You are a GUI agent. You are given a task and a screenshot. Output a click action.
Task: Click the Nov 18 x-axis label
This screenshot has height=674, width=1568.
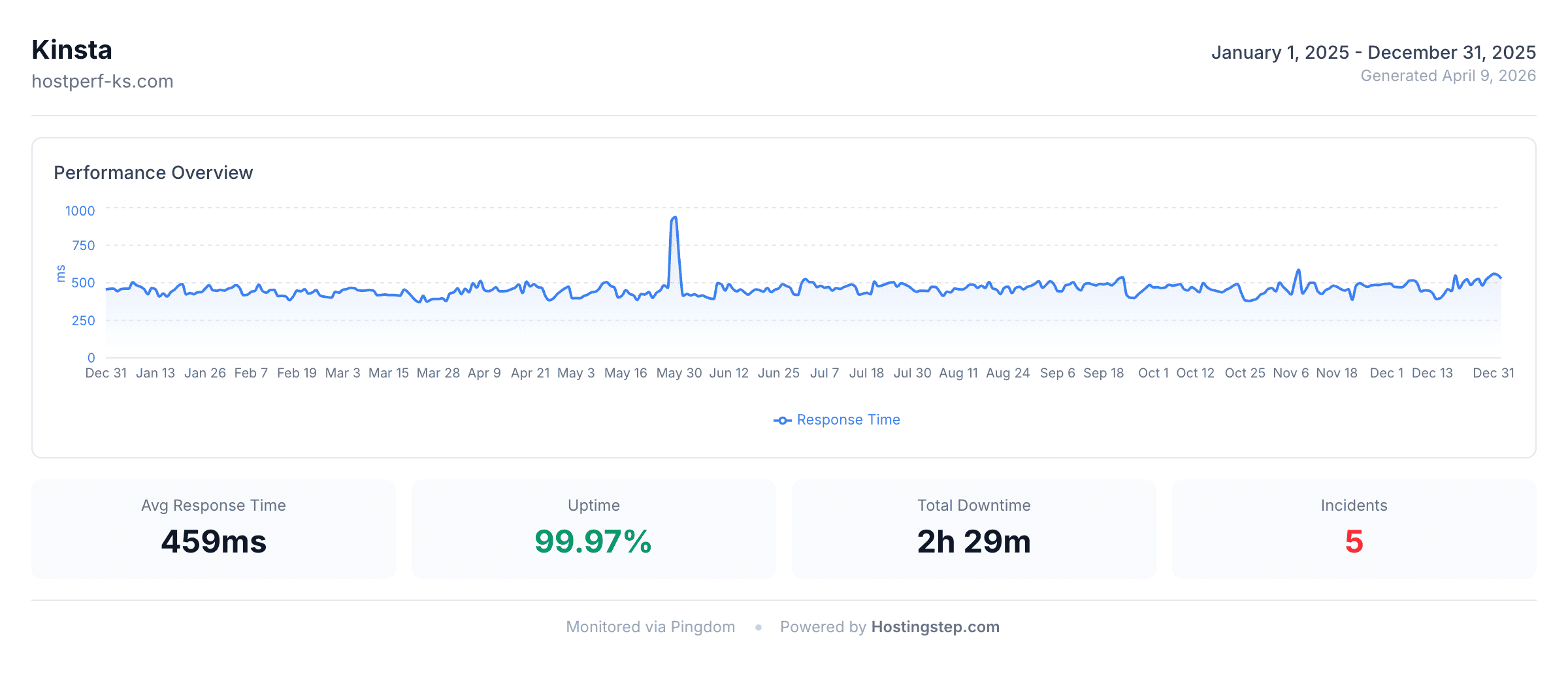1336,373
